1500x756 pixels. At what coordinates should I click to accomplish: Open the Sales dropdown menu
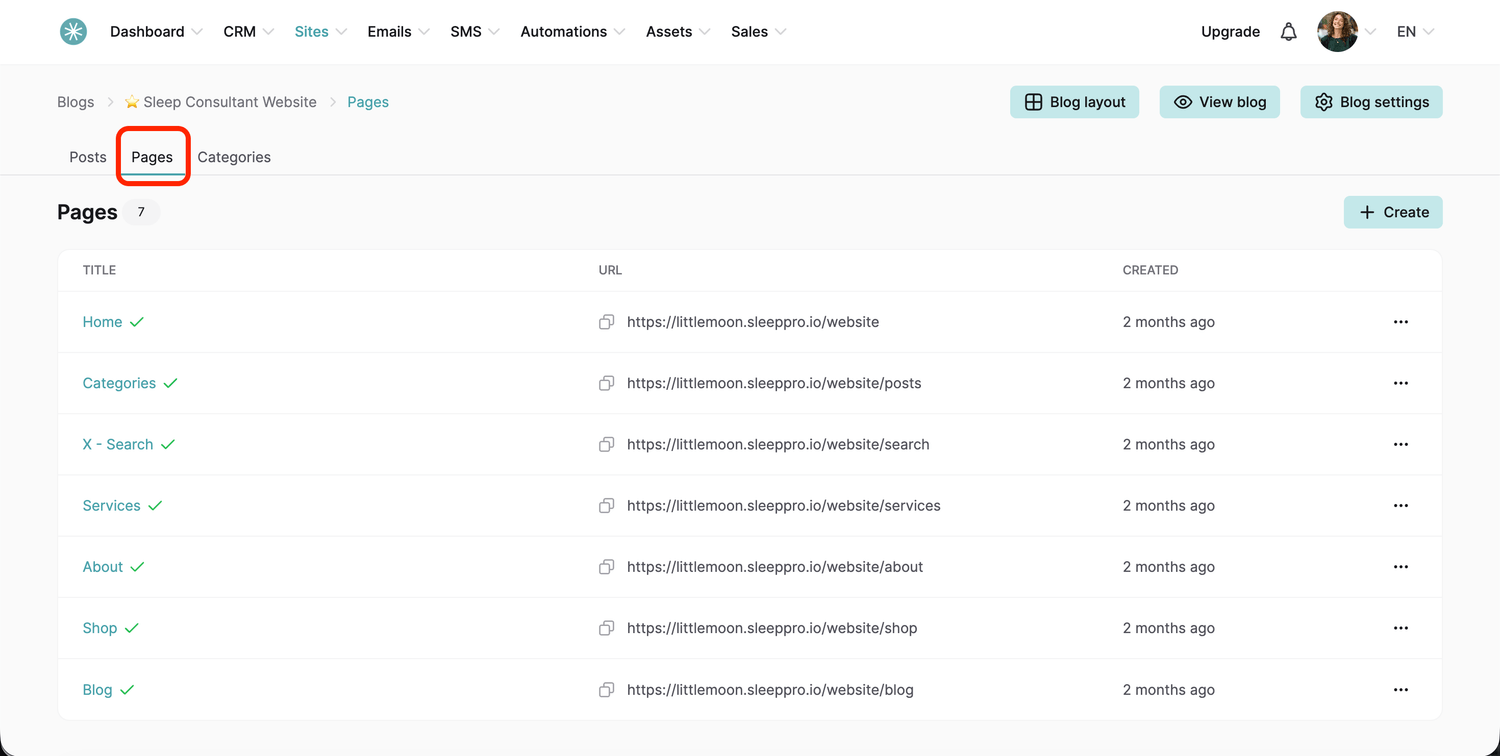[x=759, y=32]
